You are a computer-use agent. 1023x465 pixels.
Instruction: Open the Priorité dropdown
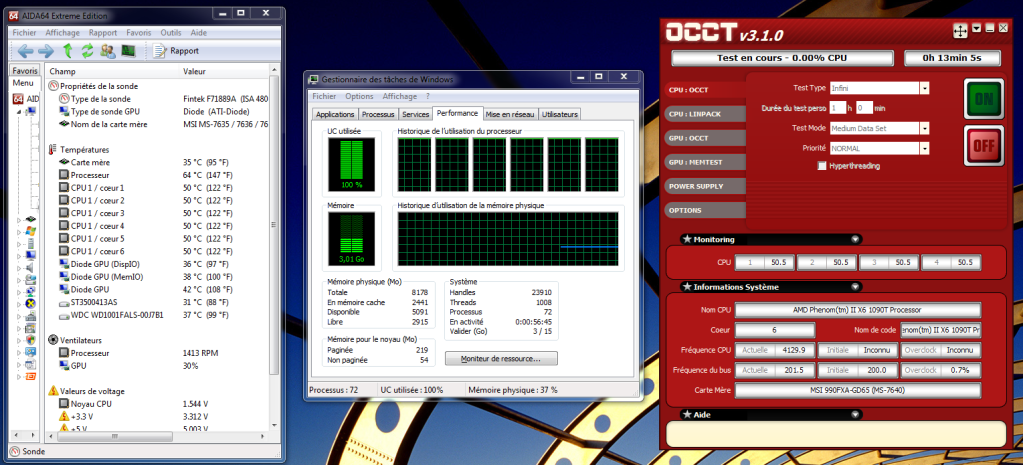click(924, 149)
